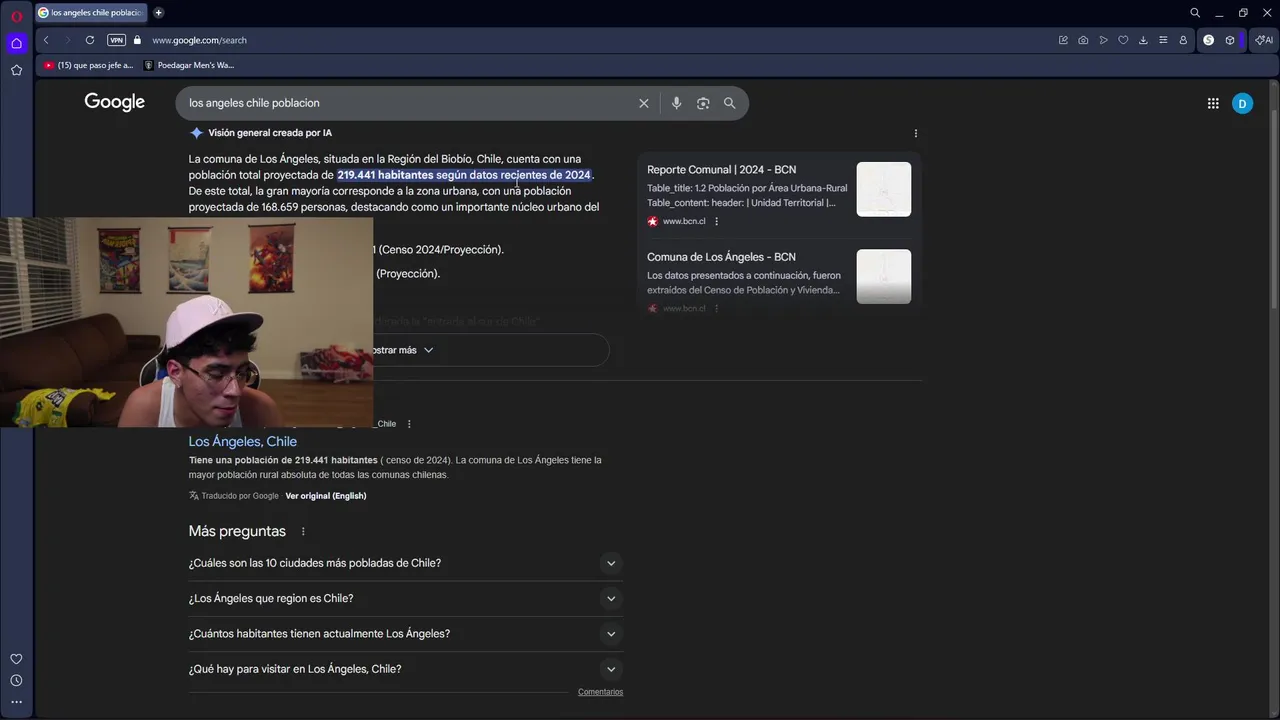Click the 'Más preguntas' heading
Screen dimensions: 1280x720
point(237,531)
